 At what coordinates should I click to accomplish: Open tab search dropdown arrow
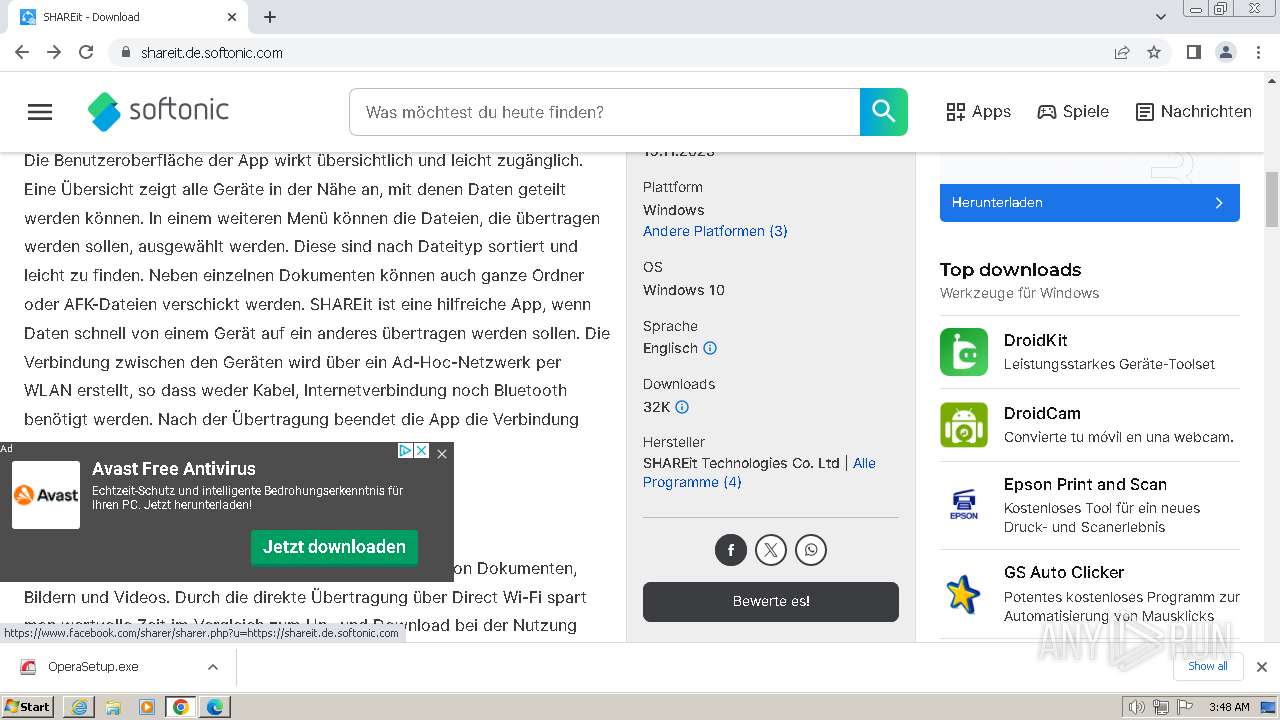[1161, 17]
